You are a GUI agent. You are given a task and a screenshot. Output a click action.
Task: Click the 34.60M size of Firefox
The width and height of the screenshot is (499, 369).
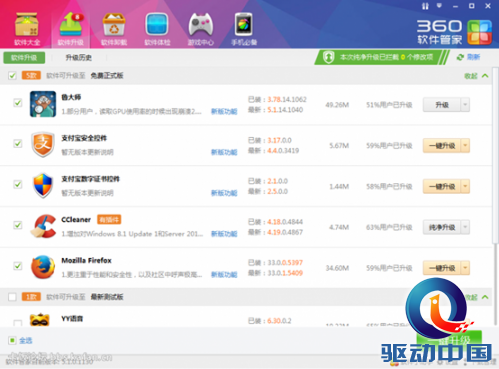337,268
